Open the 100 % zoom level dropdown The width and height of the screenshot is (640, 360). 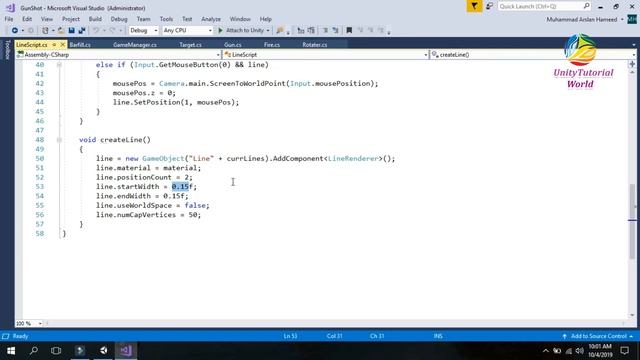click(29, 324)
